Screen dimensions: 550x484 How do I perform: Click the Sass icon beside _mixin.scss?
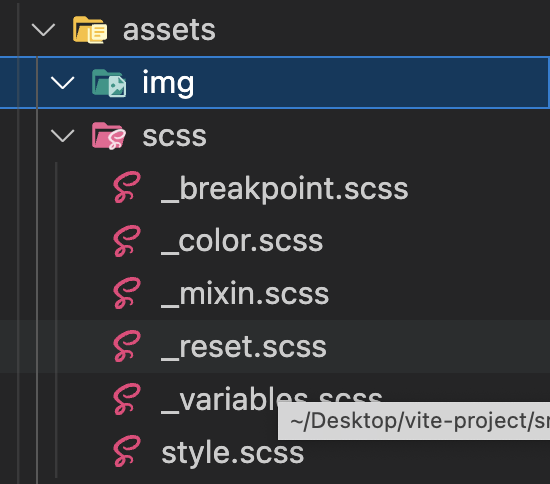pyautogui.click(x=127, y=294)
